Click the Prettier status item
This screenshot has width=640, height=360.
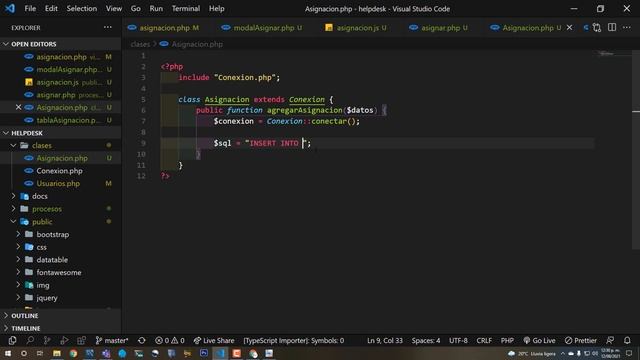[581, 340]
